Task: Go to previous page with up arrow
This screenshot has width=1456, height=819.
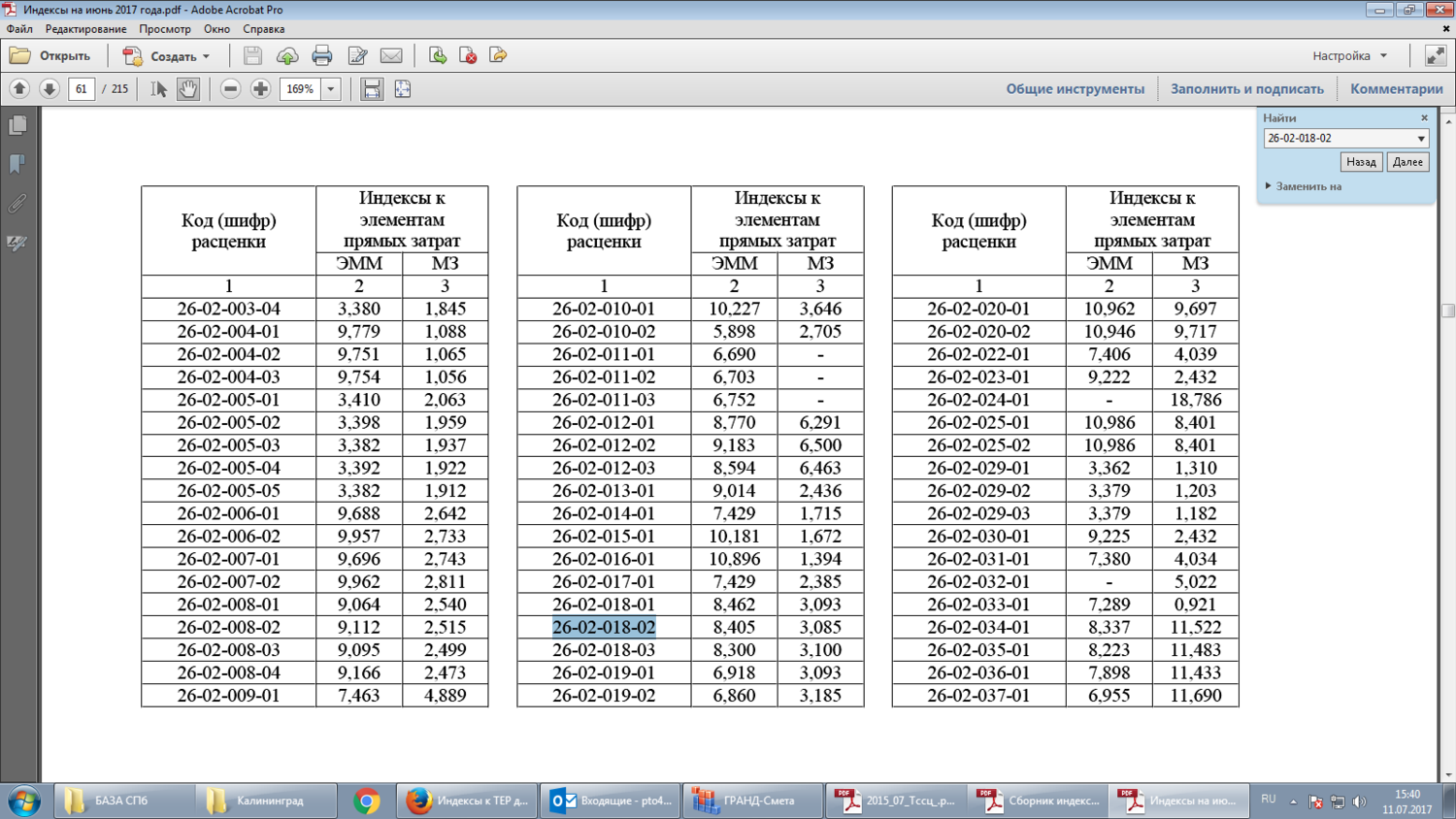Action: 19,89
